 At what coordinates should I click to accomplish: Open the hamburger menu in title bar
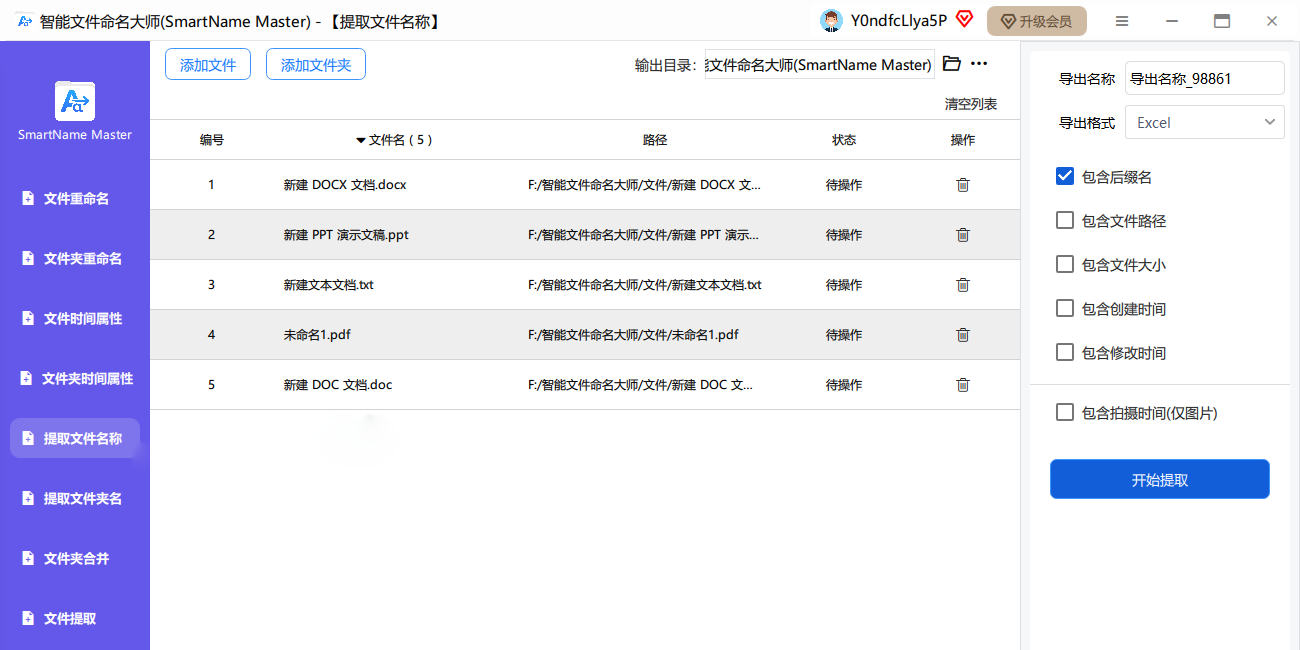(1122, 21)
